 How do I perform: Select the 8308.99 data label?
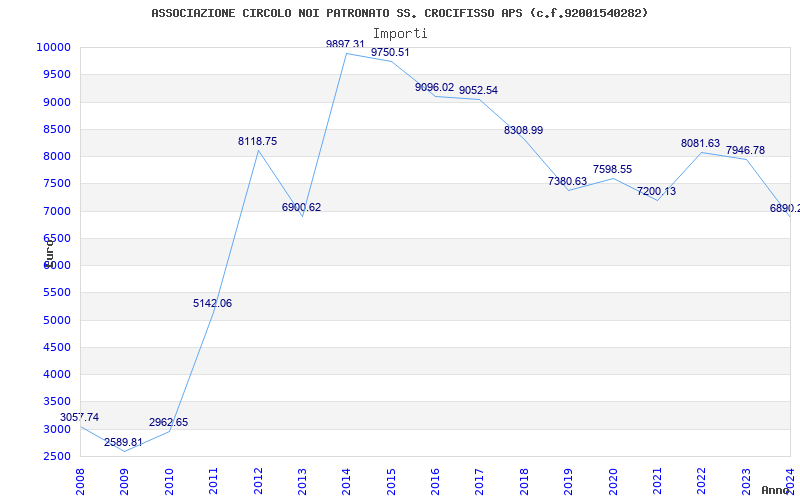[523, 130]
